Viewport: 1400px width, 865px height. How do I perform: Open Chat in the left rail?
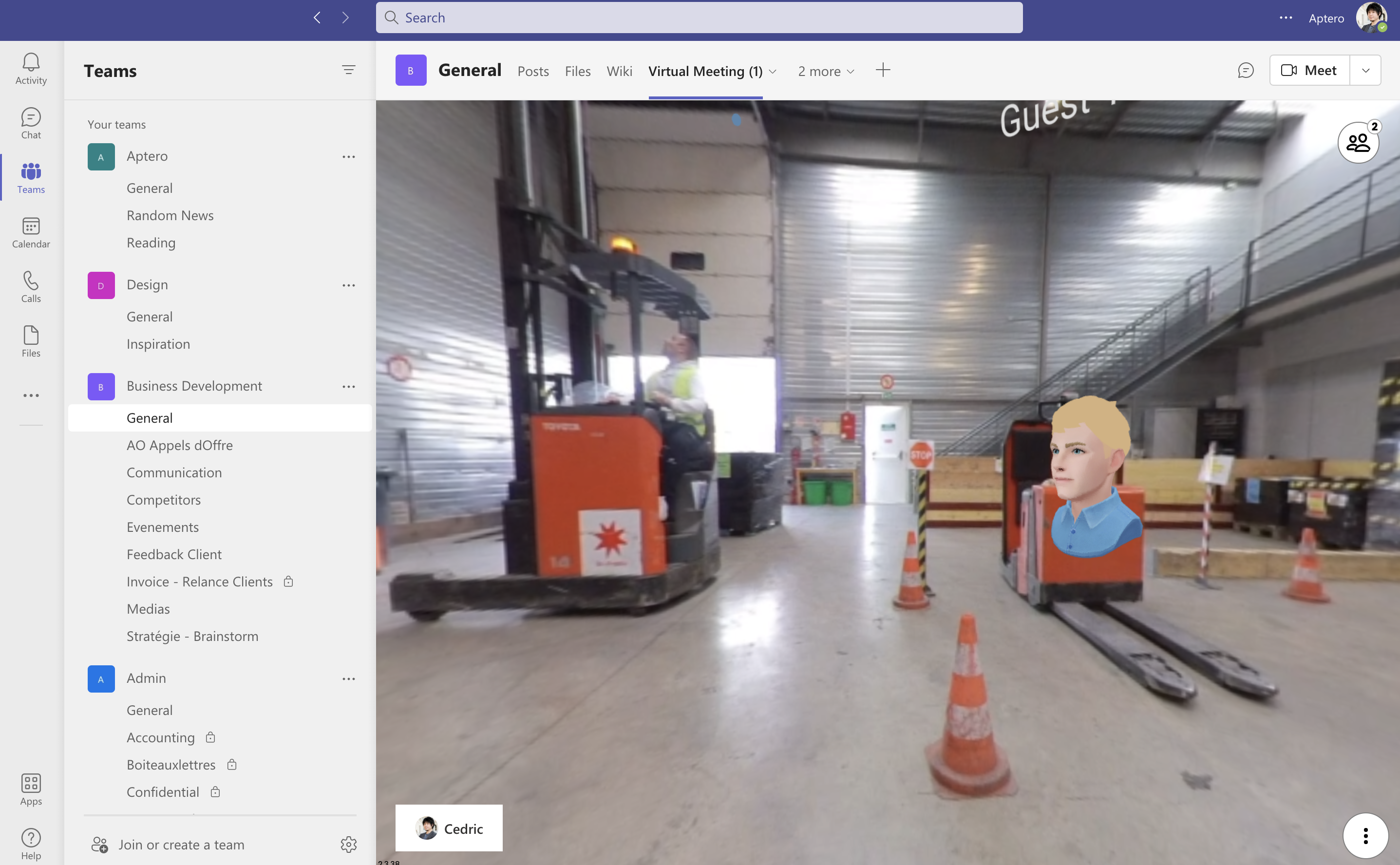(31, 123)
